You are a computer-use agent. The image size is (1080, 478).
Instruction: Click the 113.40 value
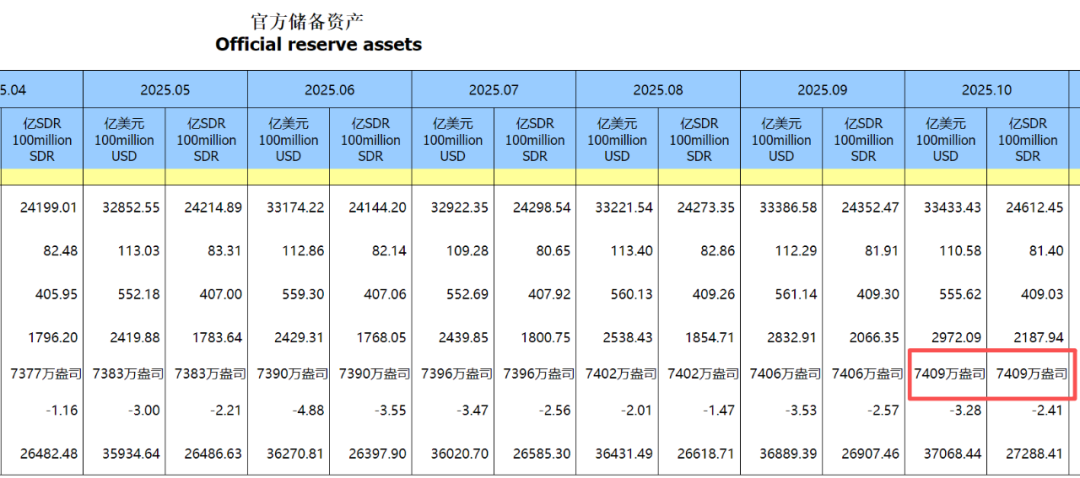point(633,250)
